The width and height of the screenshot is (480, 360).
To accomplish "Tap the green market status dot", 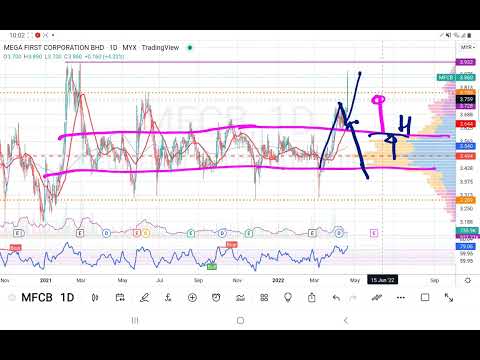I will [190, 48].
